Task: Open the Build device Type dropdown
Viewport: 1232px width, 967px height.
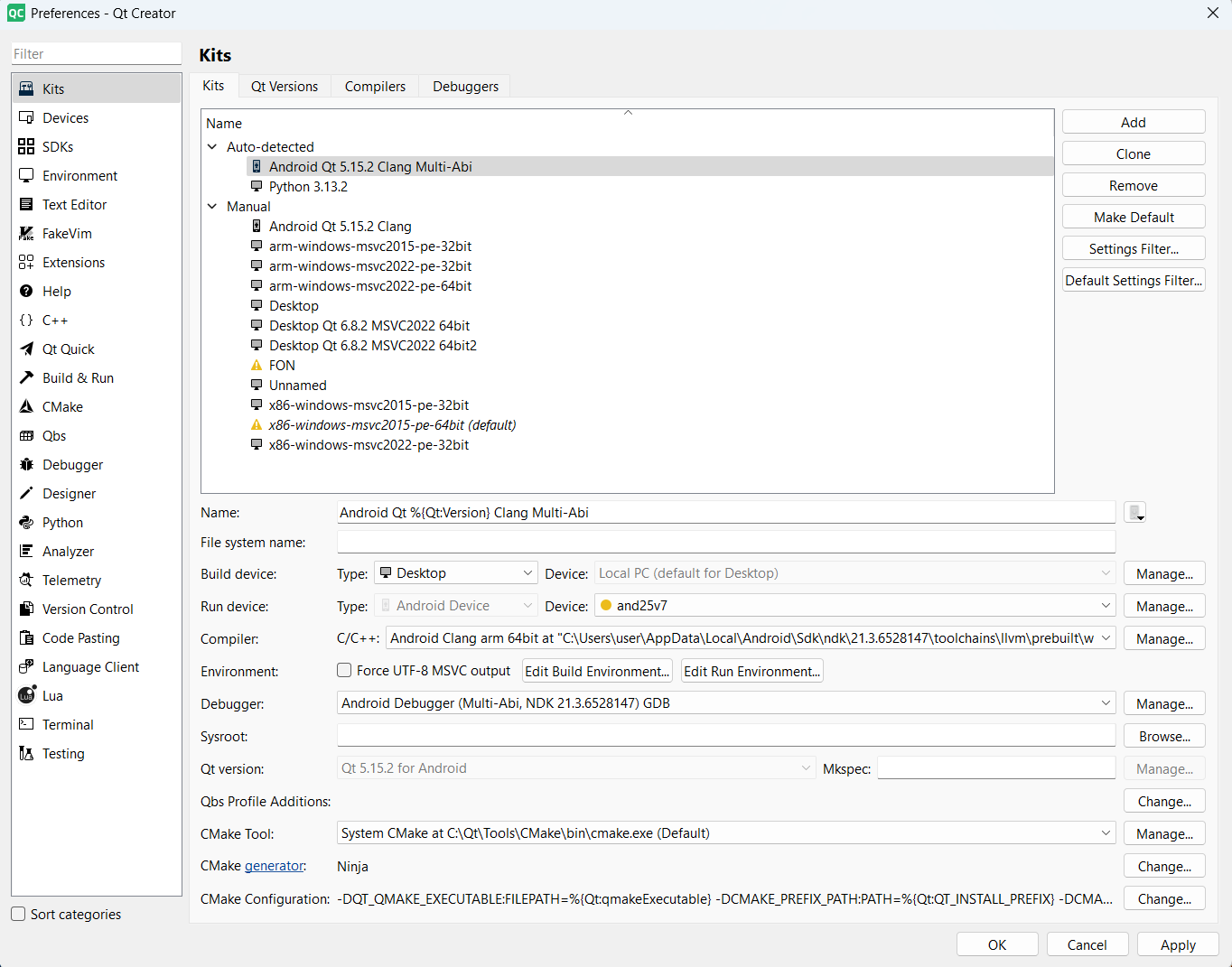Action: (456, 573)
